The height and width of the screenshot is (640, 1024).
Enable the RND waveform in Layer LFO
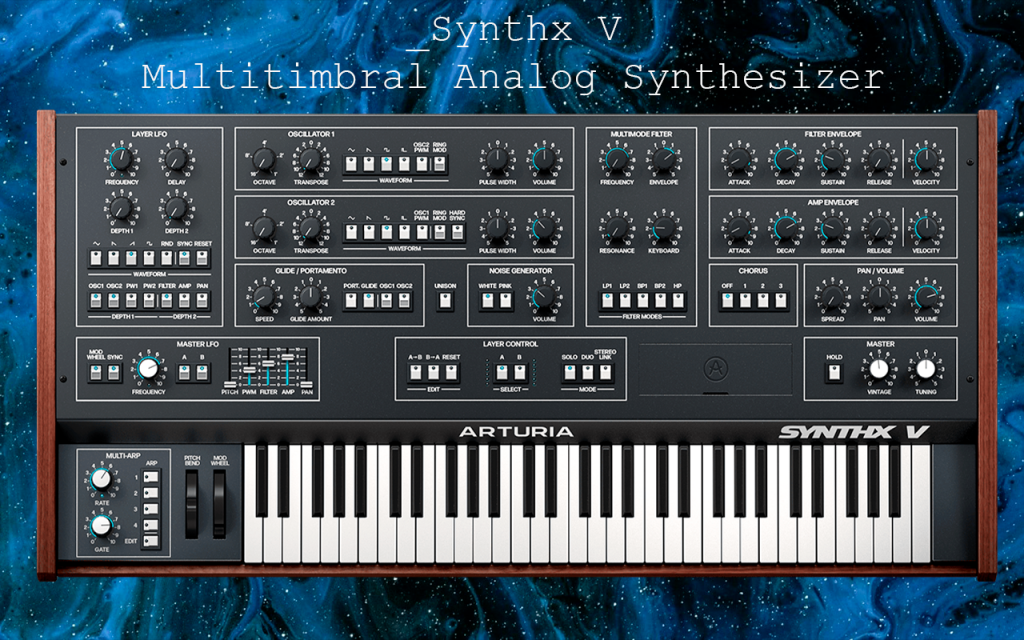pyautogui.click(x=167, y=258)
